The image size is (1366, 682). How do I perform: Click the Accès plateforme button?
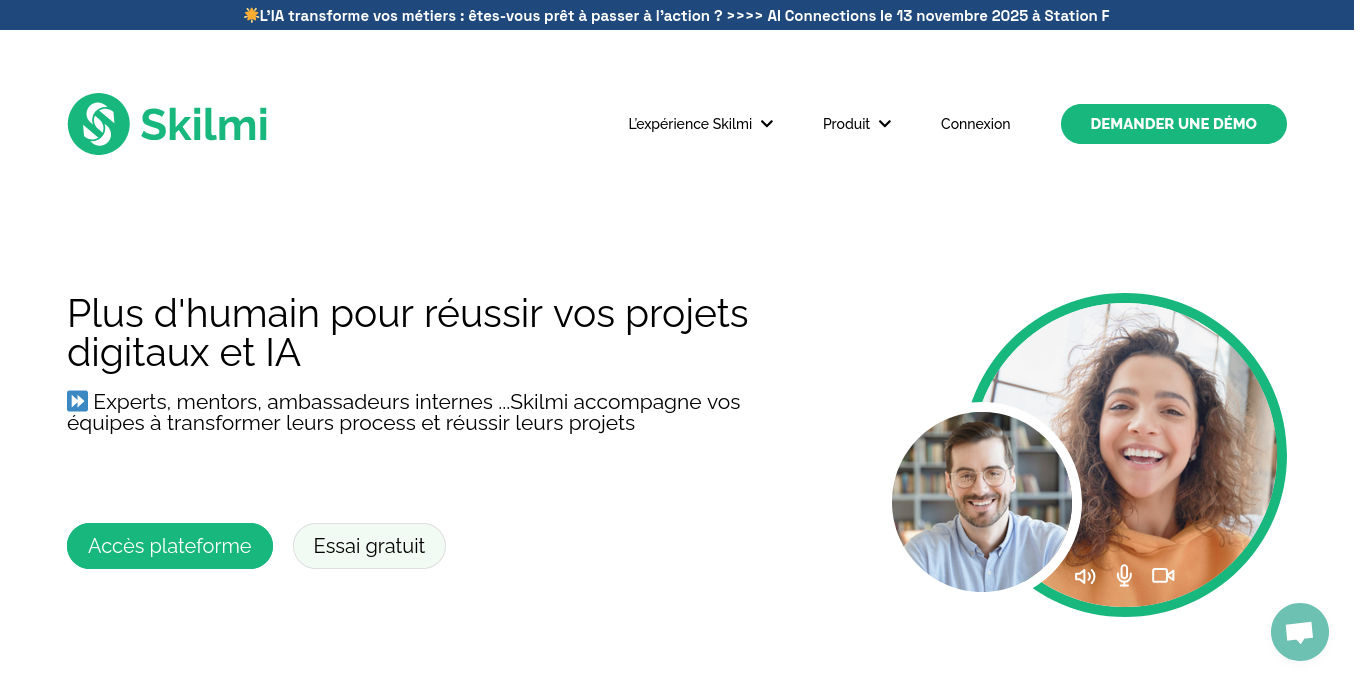pyautogui.click(x=169, y=546)
